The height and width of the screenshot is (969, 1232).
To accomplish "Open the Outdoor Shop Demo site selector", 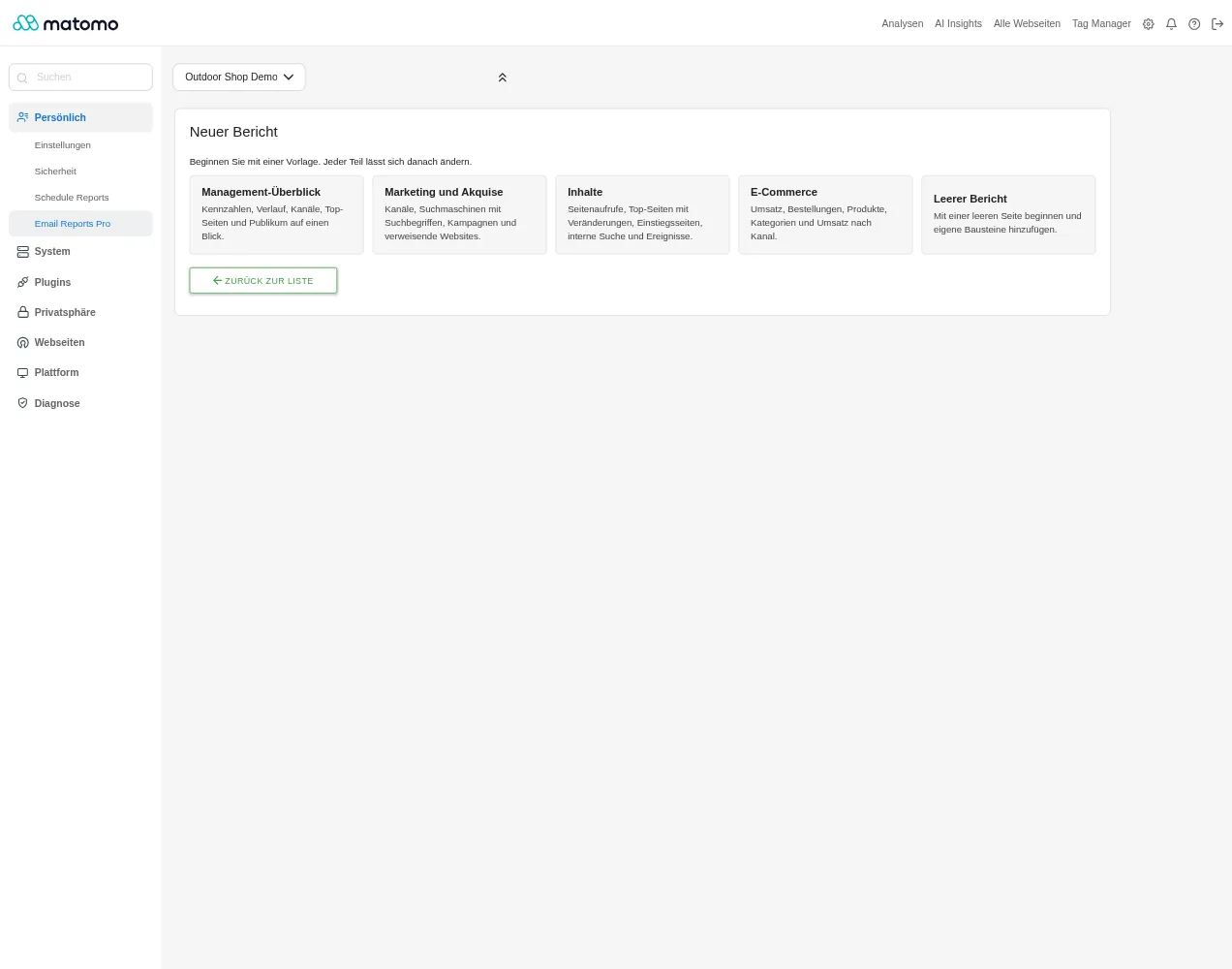I will (239, 78).
